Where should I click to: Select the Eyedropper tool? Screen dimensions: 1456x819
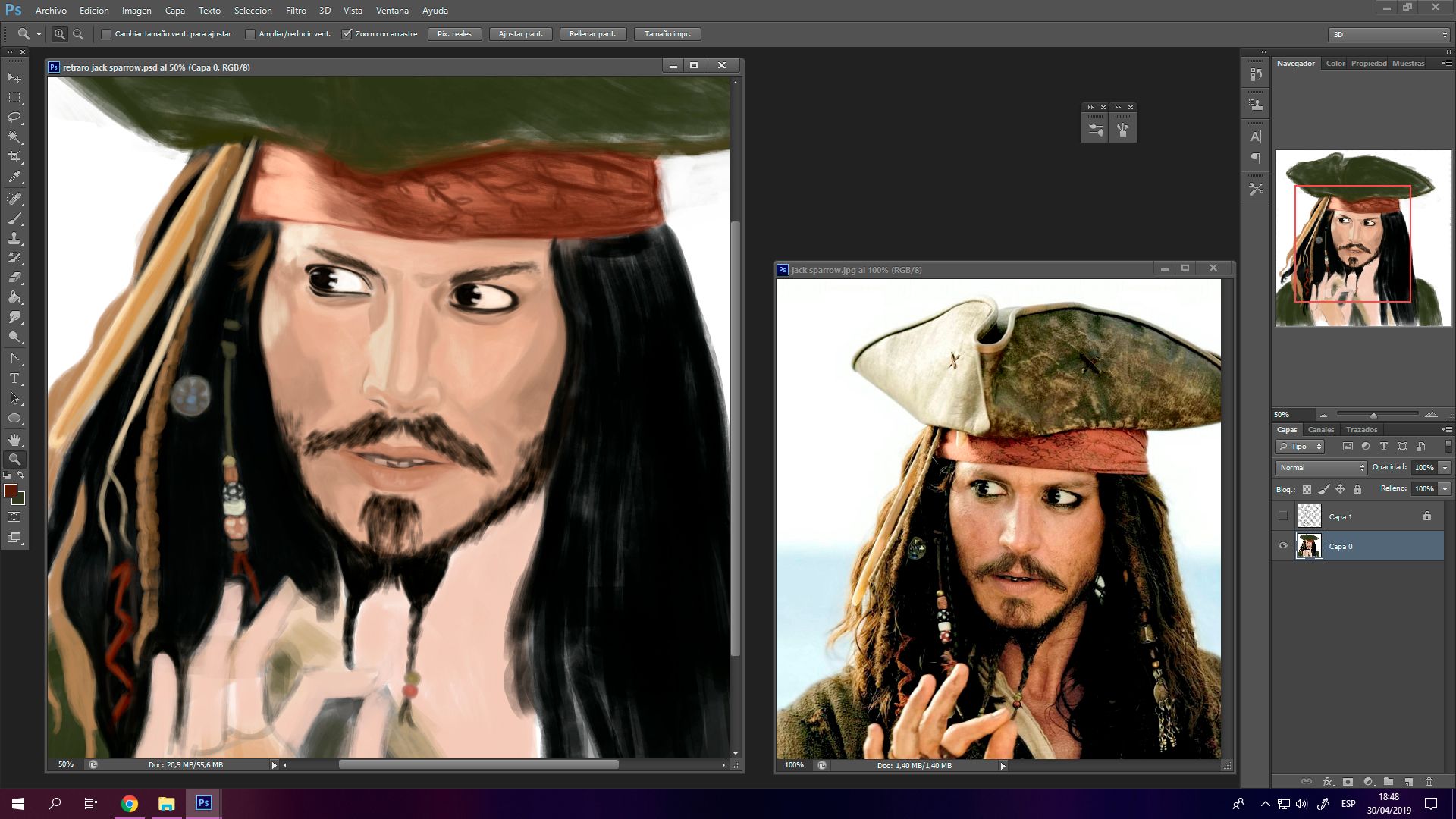point(14,177)
